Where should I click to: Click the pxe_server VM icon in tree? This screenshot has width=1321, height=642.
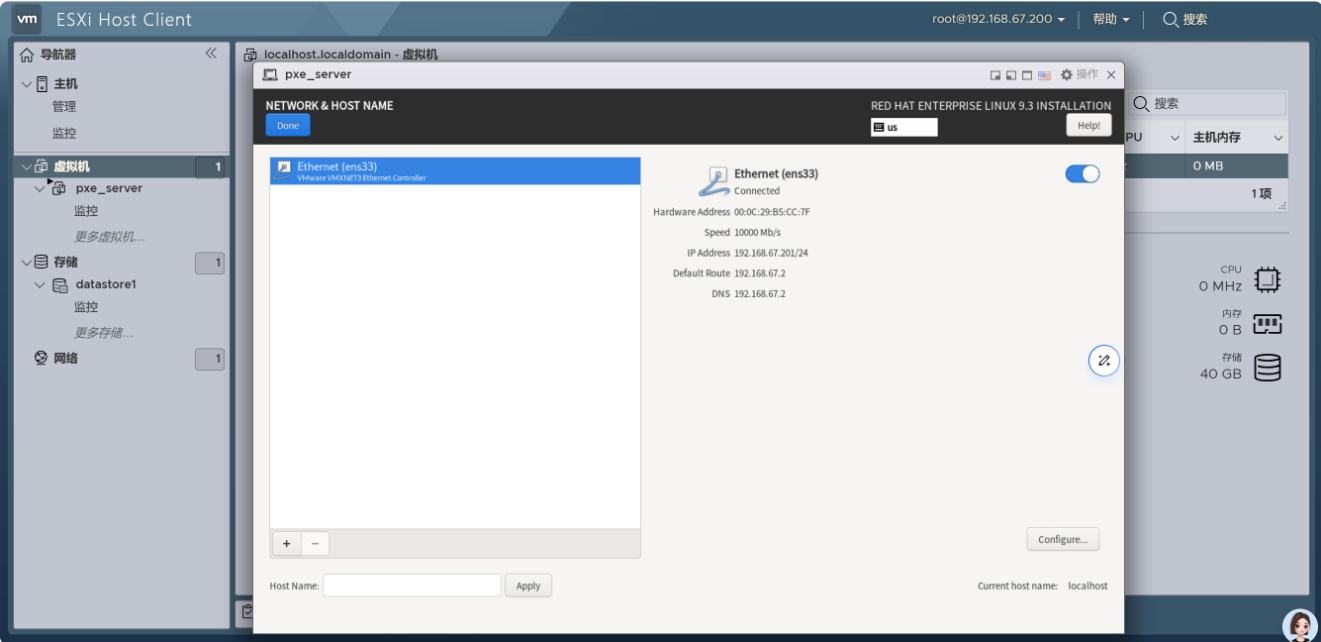tap(58, 188)
